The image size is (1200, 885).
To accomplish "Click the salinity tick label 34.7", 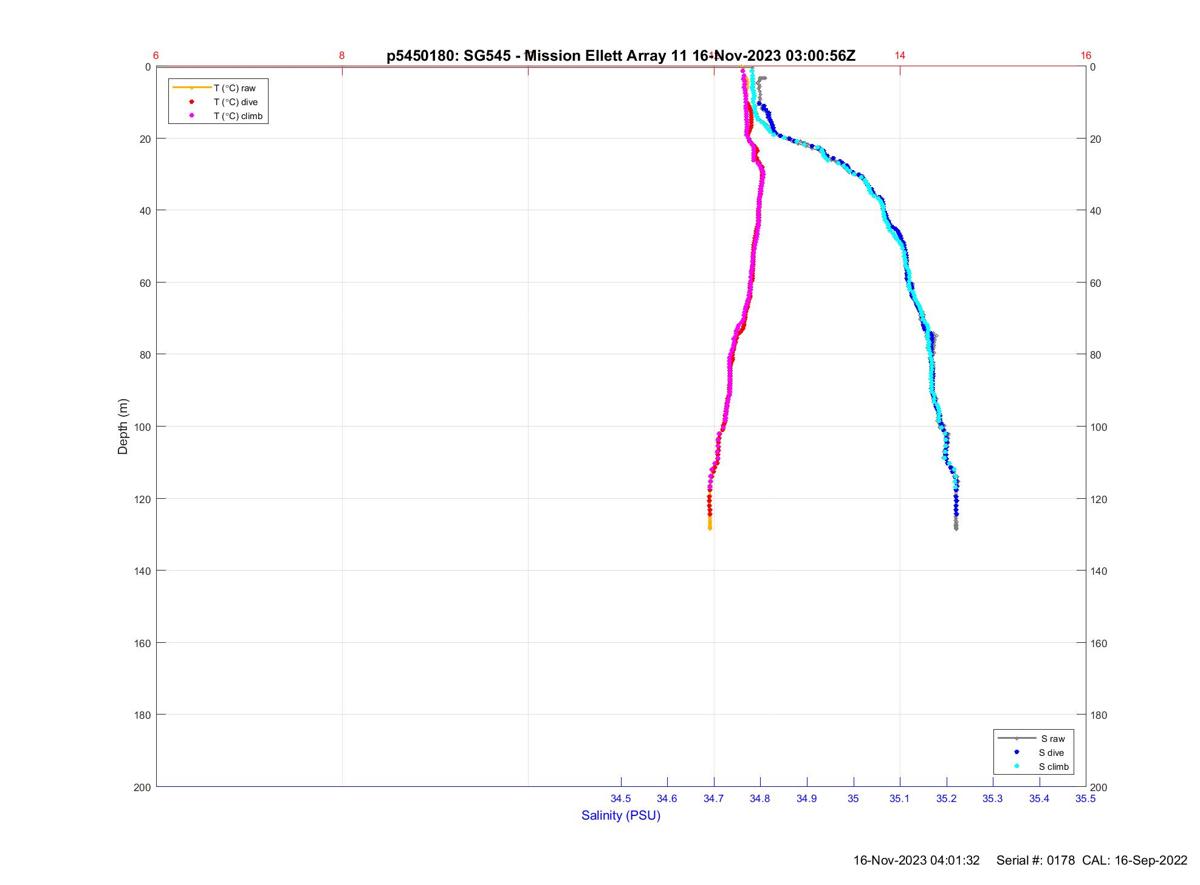I will [x=714, y=798].
